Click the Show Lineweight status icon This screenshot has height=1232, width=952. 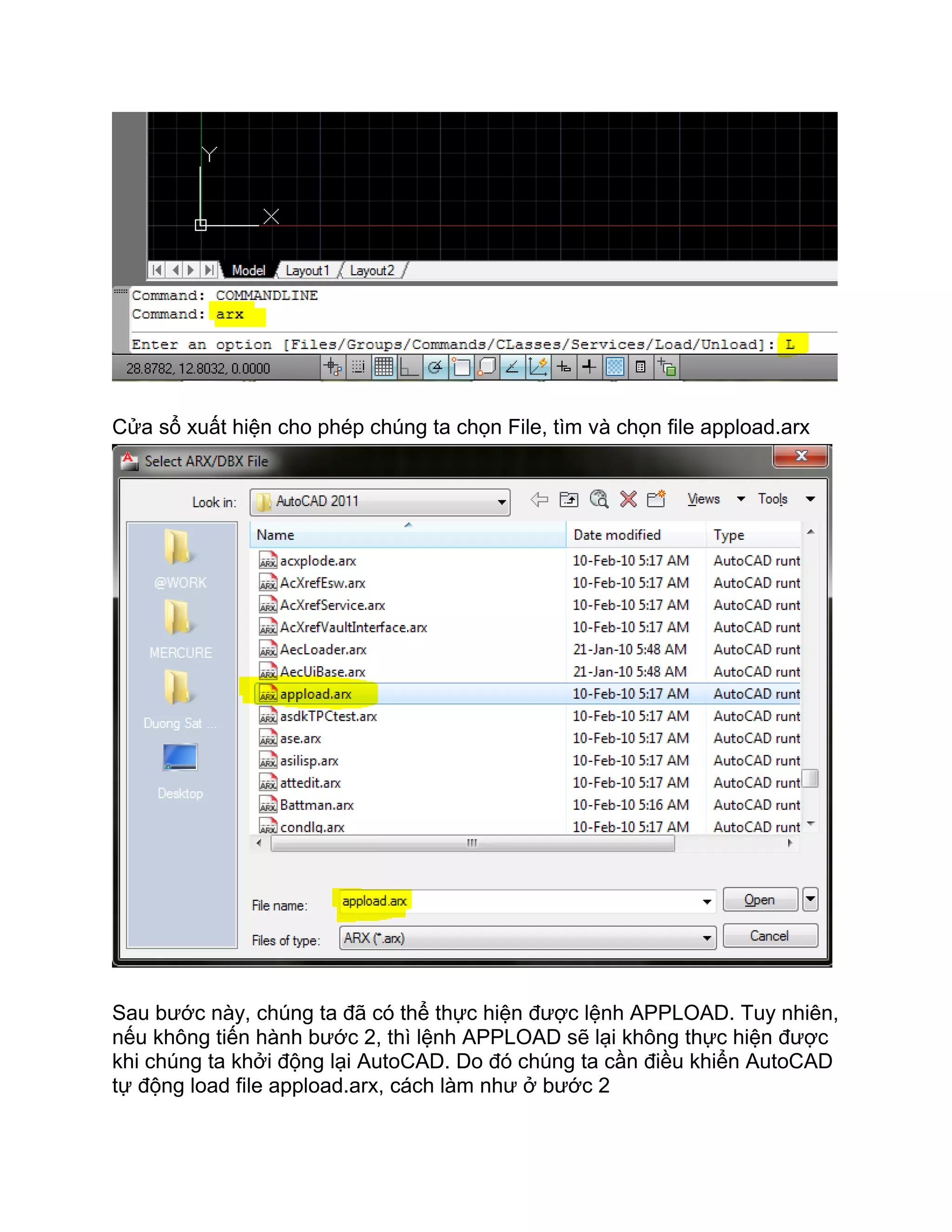pos(589,367)
